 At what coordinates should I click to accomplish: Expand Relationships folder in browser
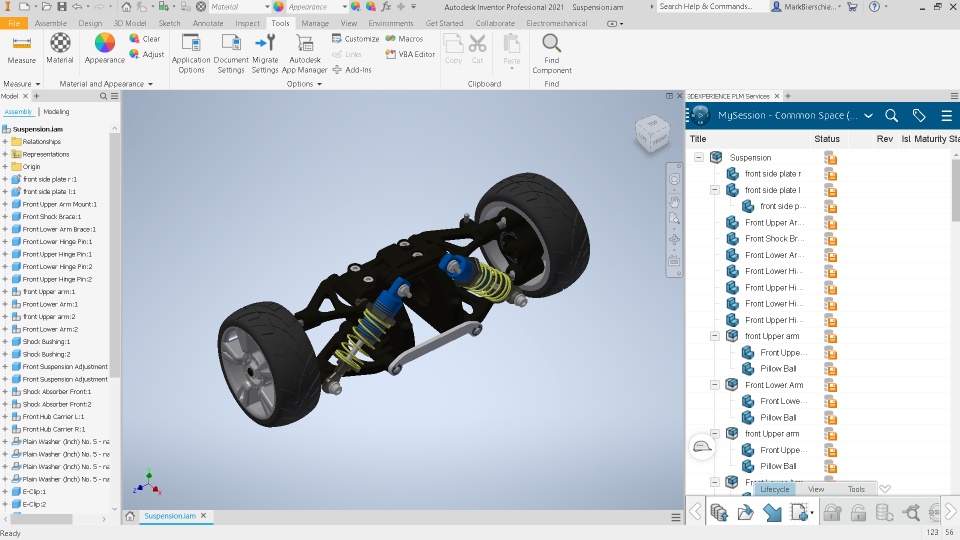pos(5,141)
